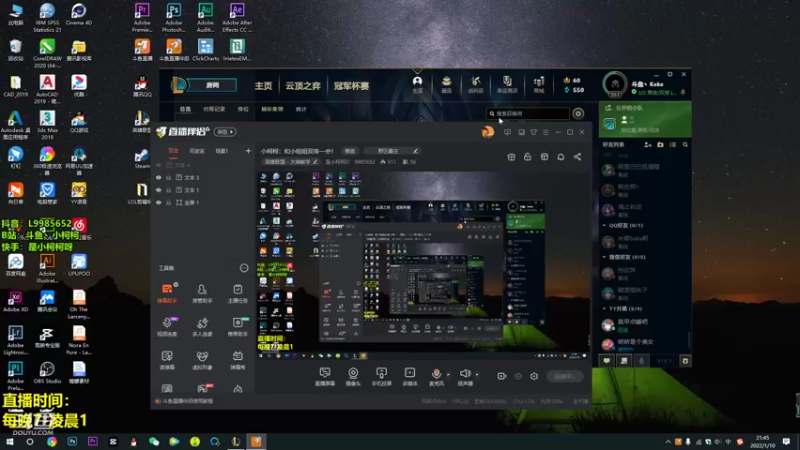Screen dimensions: 800x450
Task: Open the 弹幕助手 tool in the toolbox
Action: click(x=167, y=293)
